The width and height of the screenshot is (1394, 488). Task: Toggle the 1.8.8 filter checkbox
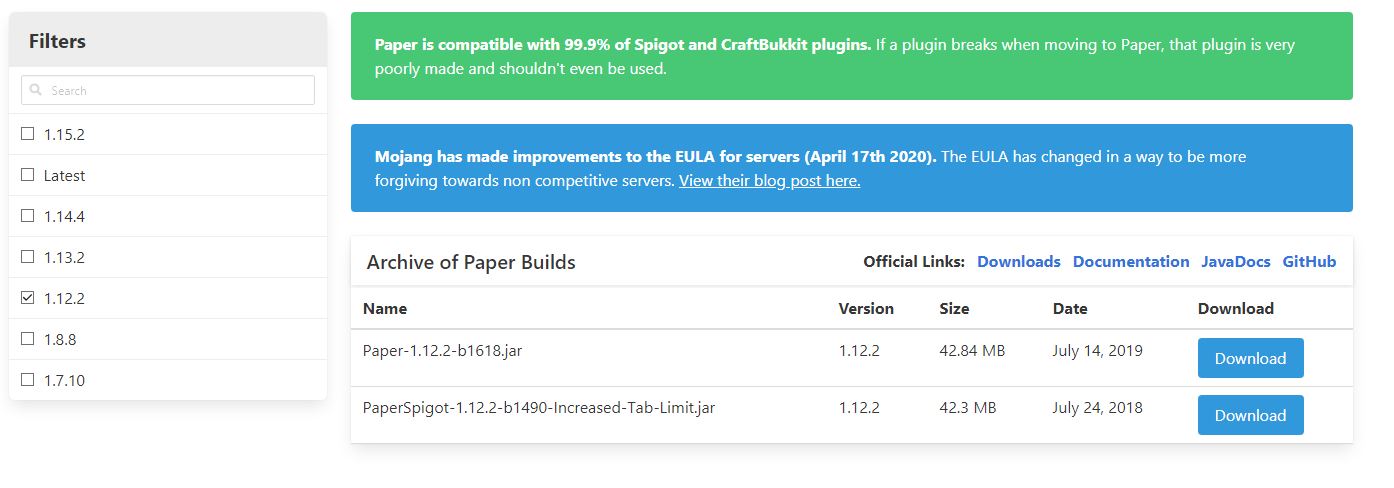(x=28, y=339)
